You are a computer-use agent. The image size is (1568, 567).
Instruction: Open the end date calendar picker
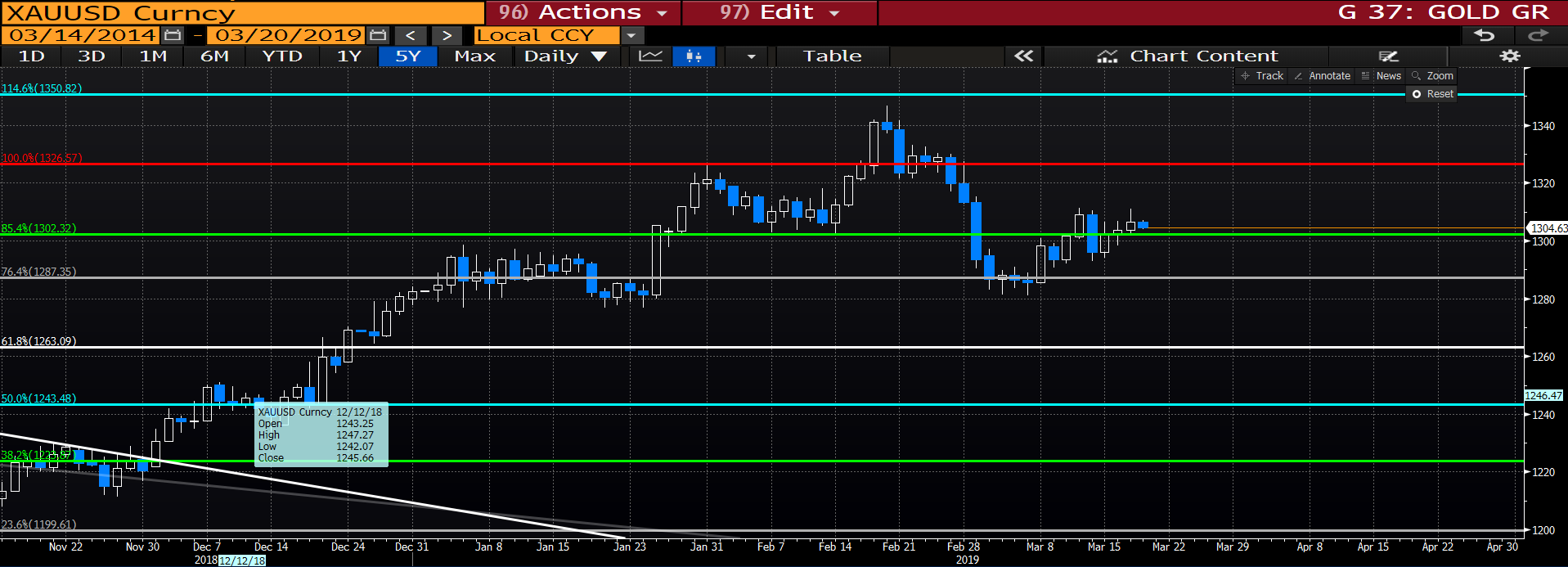(x=378, y=35)
